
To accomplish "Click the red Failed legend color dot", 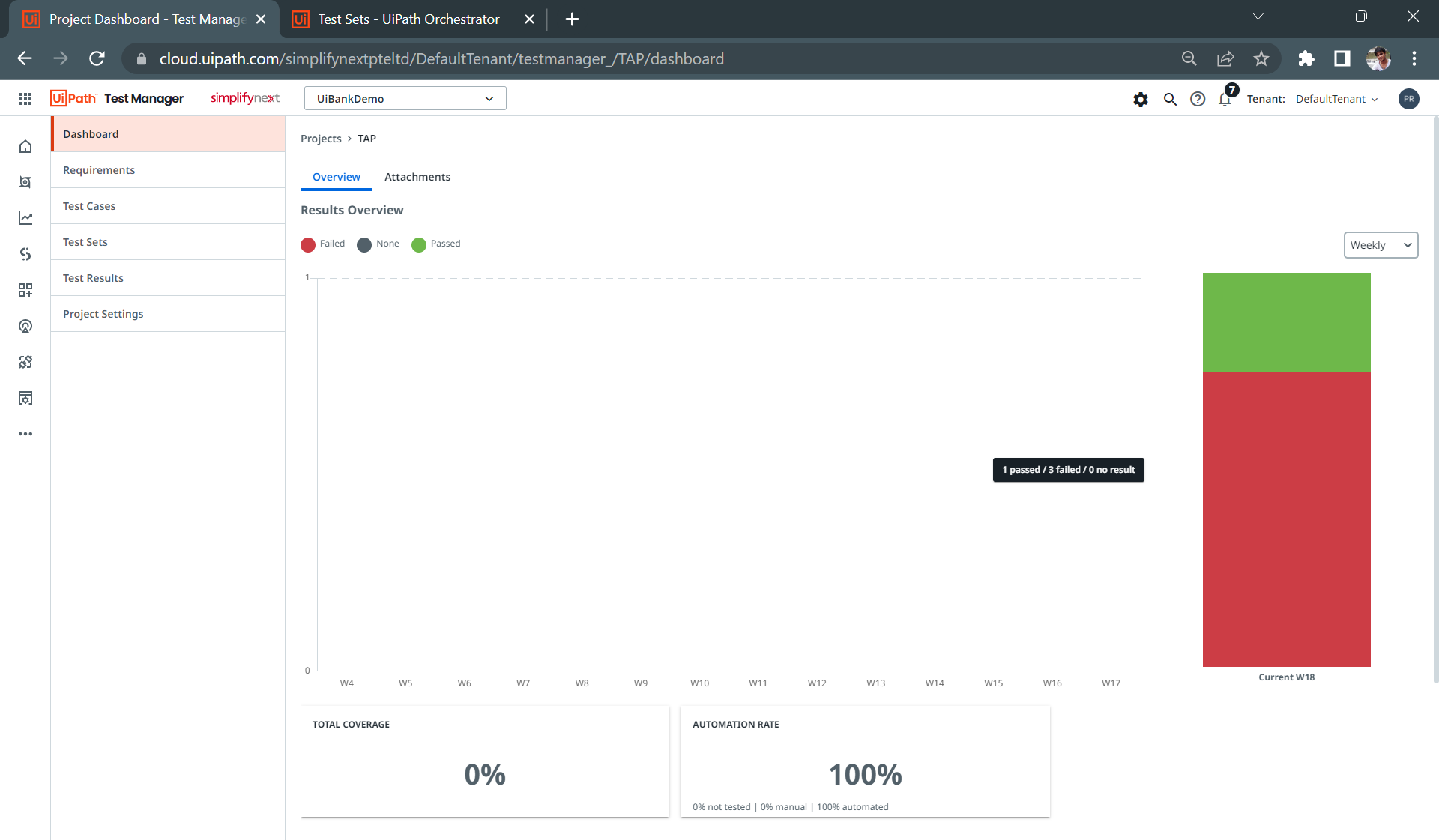I will [308, 244].
